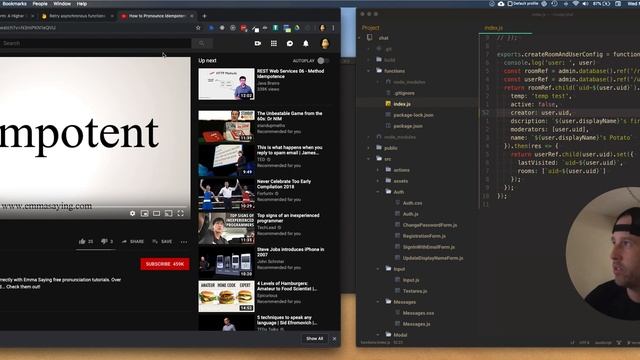Open Auth.css in project tree
Screen dimensions: 640x360
pos(412,203)
